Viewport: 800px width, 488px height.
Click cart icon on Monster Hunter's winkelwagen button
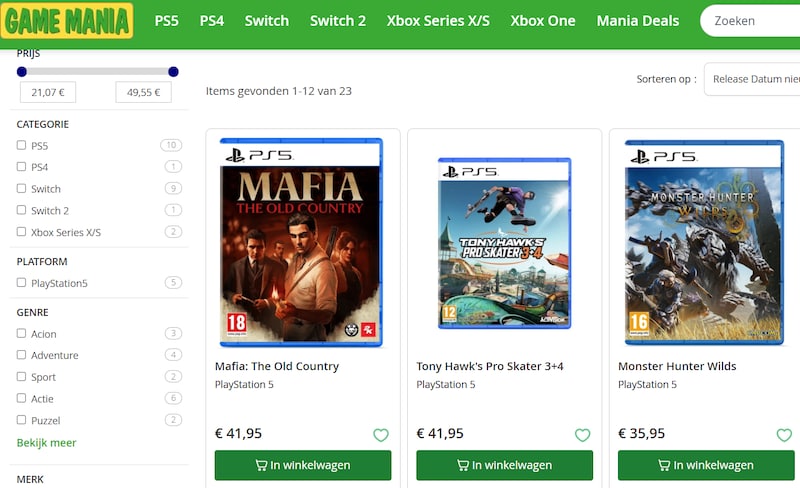(664, 465)
